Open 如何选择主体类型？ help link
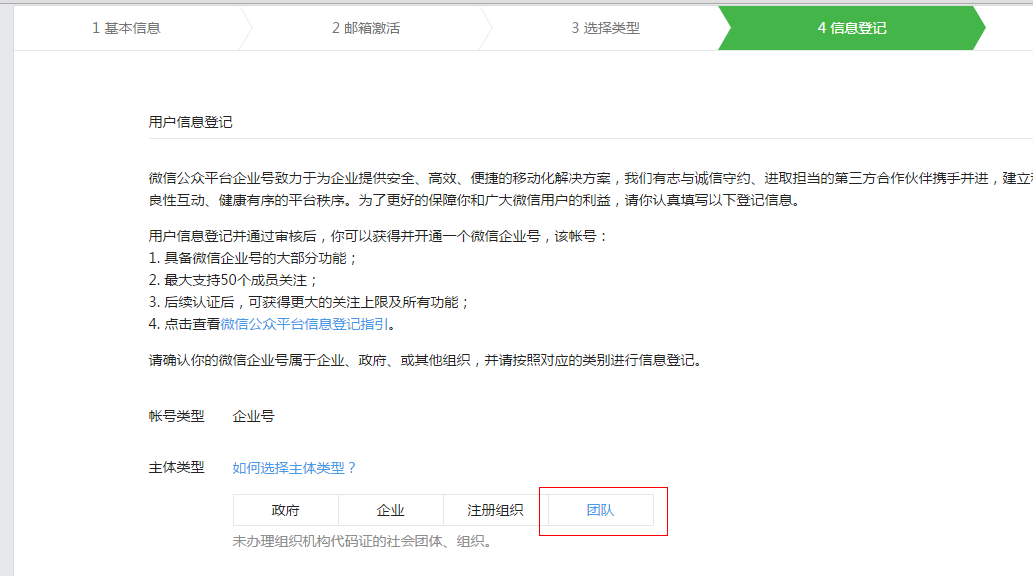This screenshot has width=1033, height=576. (294, 468)
